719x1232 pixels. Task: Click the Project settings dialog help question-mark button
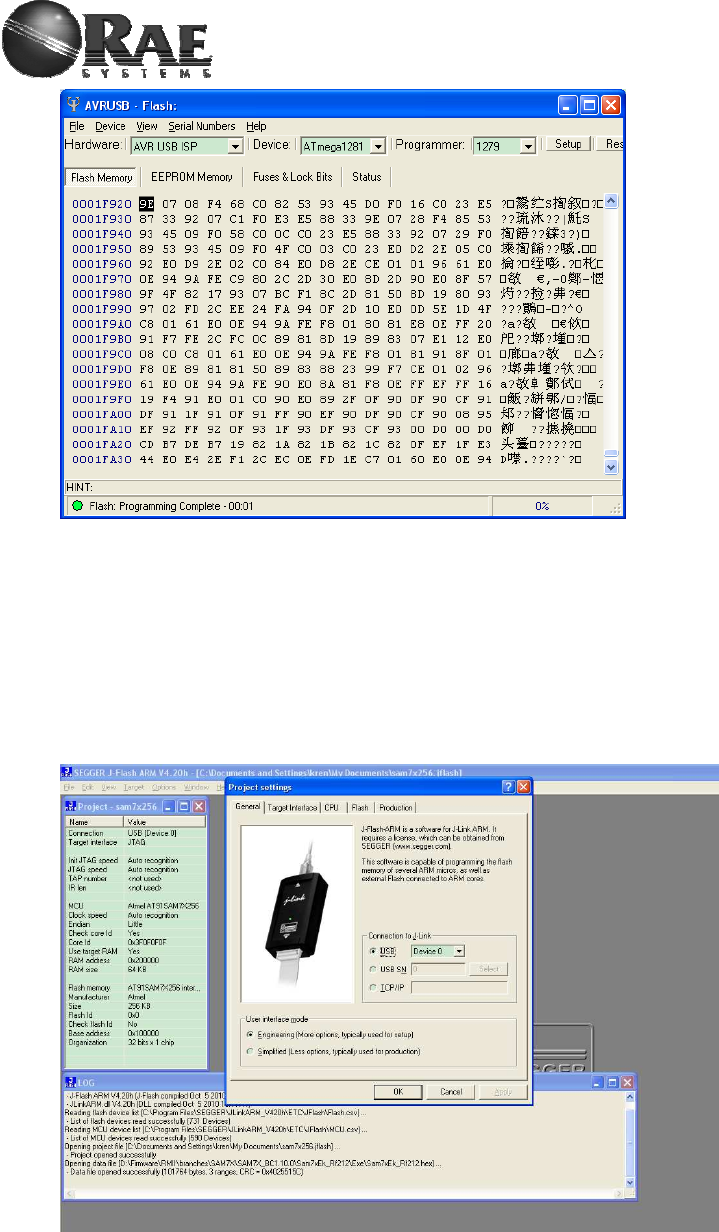pyautogui.click(x=508, y=787)
